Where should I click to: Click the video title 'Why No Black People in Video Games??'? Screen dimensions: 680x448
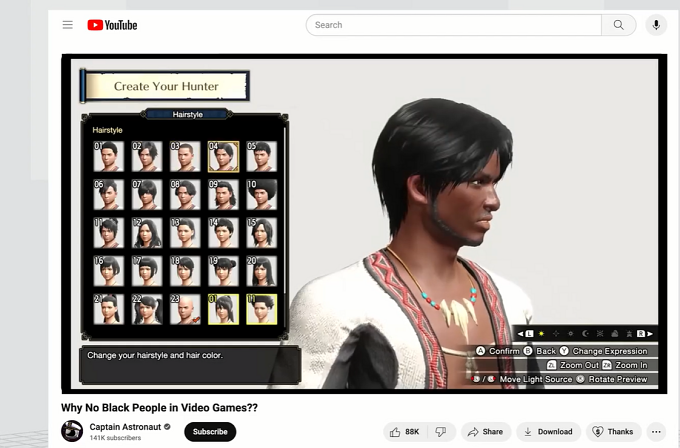pyautogui.click(x=159, y=408)
